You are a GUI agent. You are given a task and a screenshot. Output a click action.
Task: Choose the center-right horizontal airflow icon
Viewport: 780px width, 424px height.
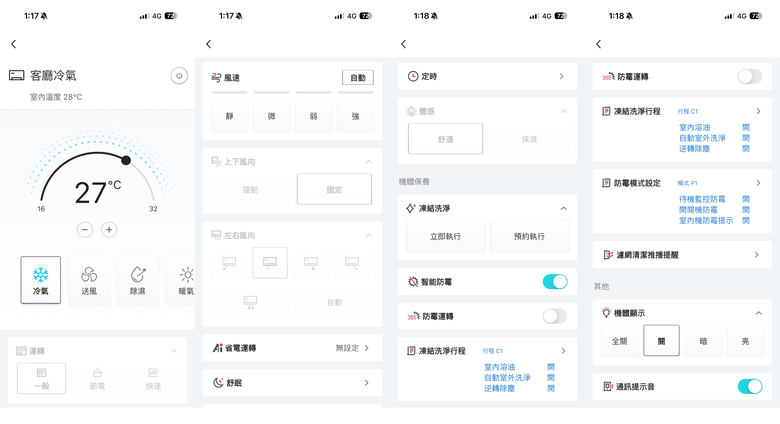tap(311, 263)
